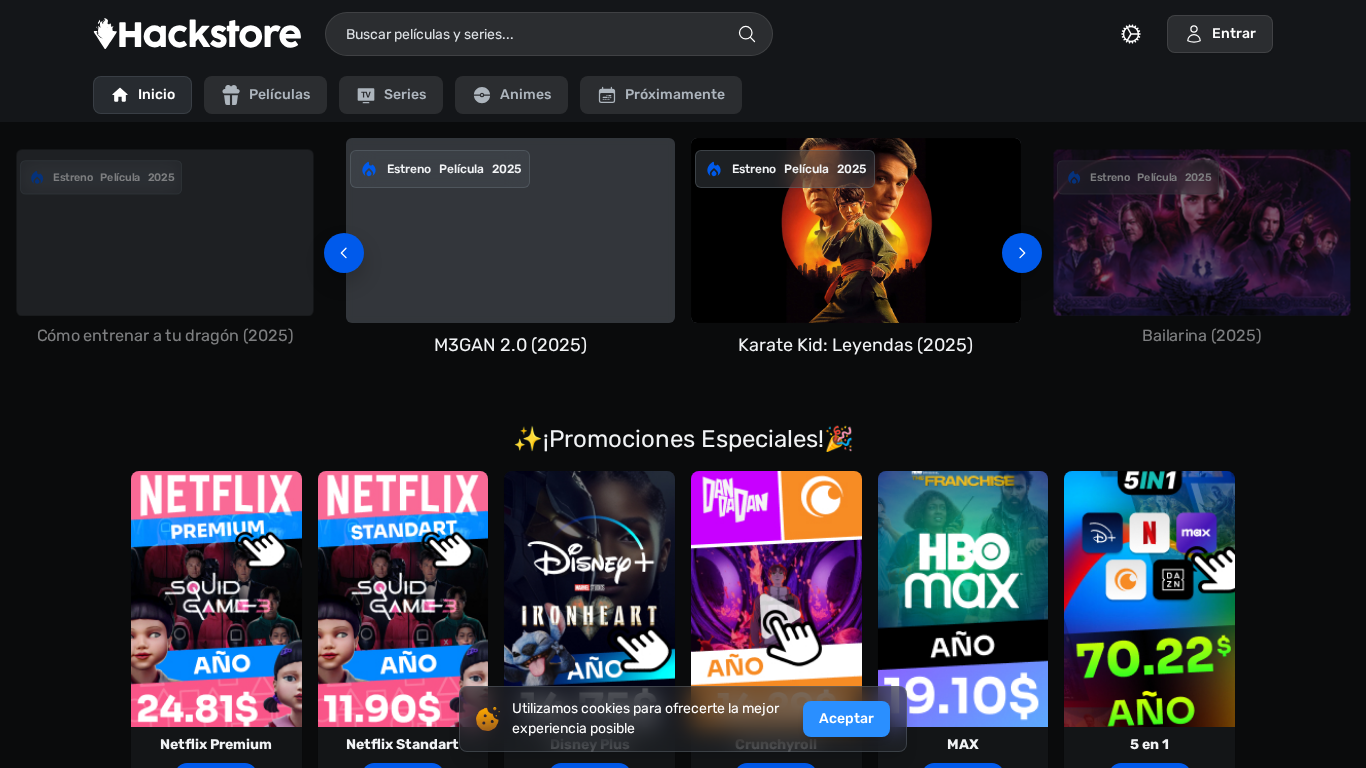Click the Netflix Standart label
Viewport: 1366px width, 768px height.
403,745
